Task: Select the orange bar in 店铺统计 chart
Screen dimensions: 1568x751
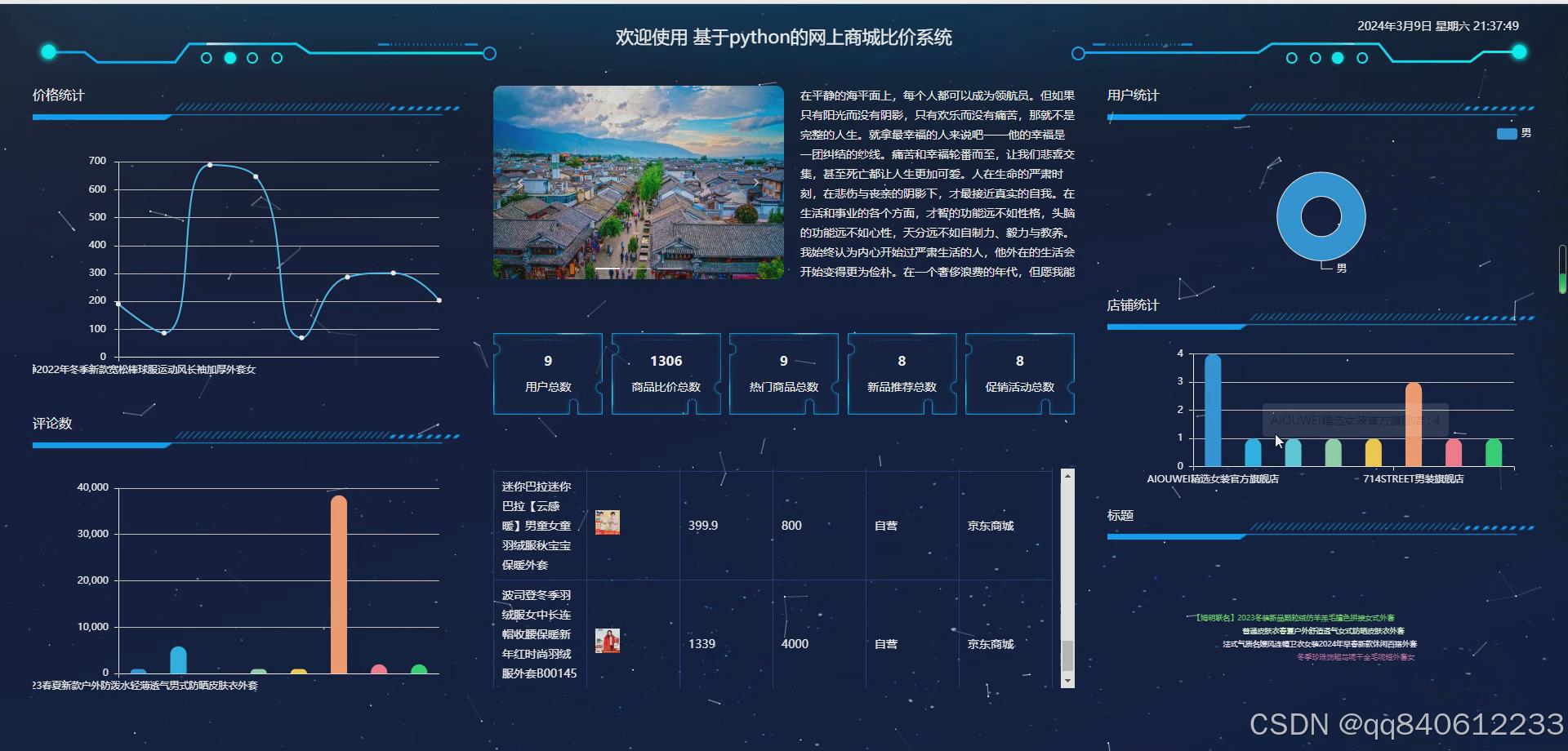Action: pyautogui.click(x=1414, y=424)
